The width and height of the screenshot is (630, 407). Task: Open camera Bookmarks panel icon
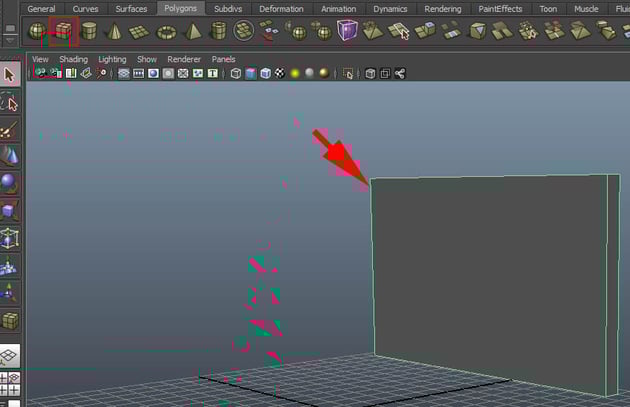[x=71, y=73]
